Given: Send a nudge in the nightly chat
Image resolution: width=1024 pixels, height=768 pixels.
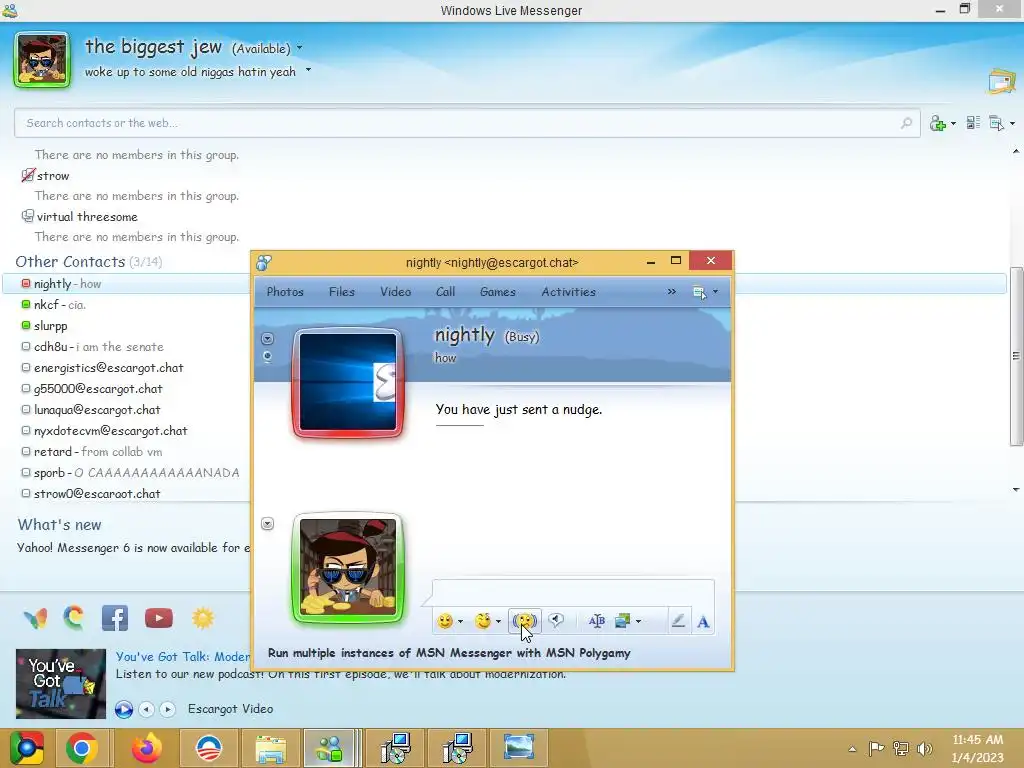Looking at the screenshot, I should 524,620.
